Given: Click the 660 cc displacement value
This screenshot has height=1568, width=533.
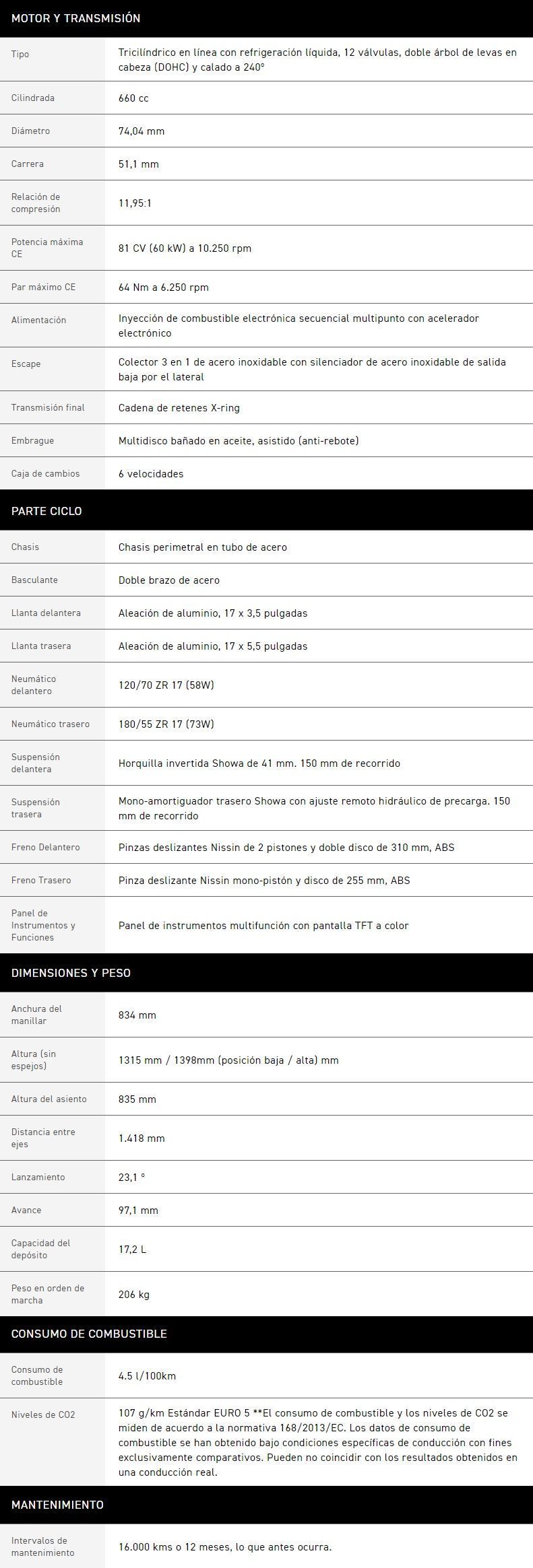Looking at the screenshot, I should pos(133,98).
